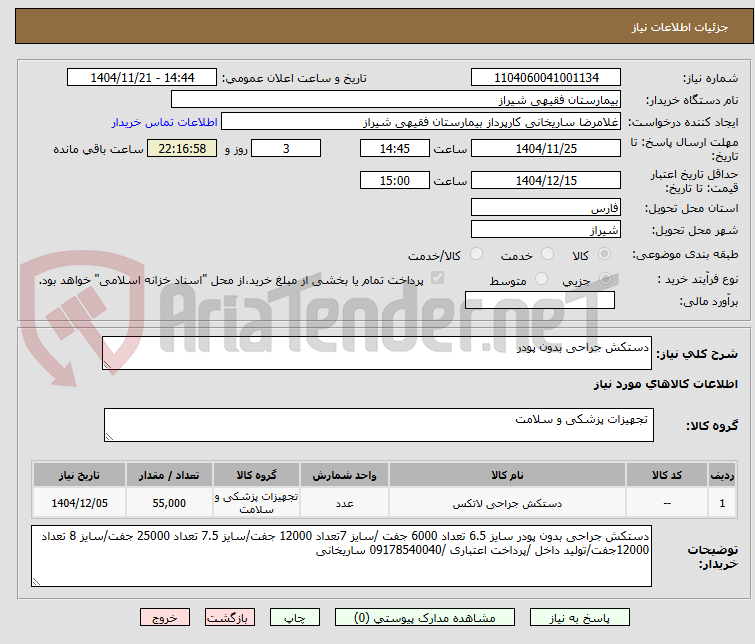Image resolution: width=755 pixels, height=644 pixels.
Task: Select the متوسط purchase type radio
Action: [541, 279]
